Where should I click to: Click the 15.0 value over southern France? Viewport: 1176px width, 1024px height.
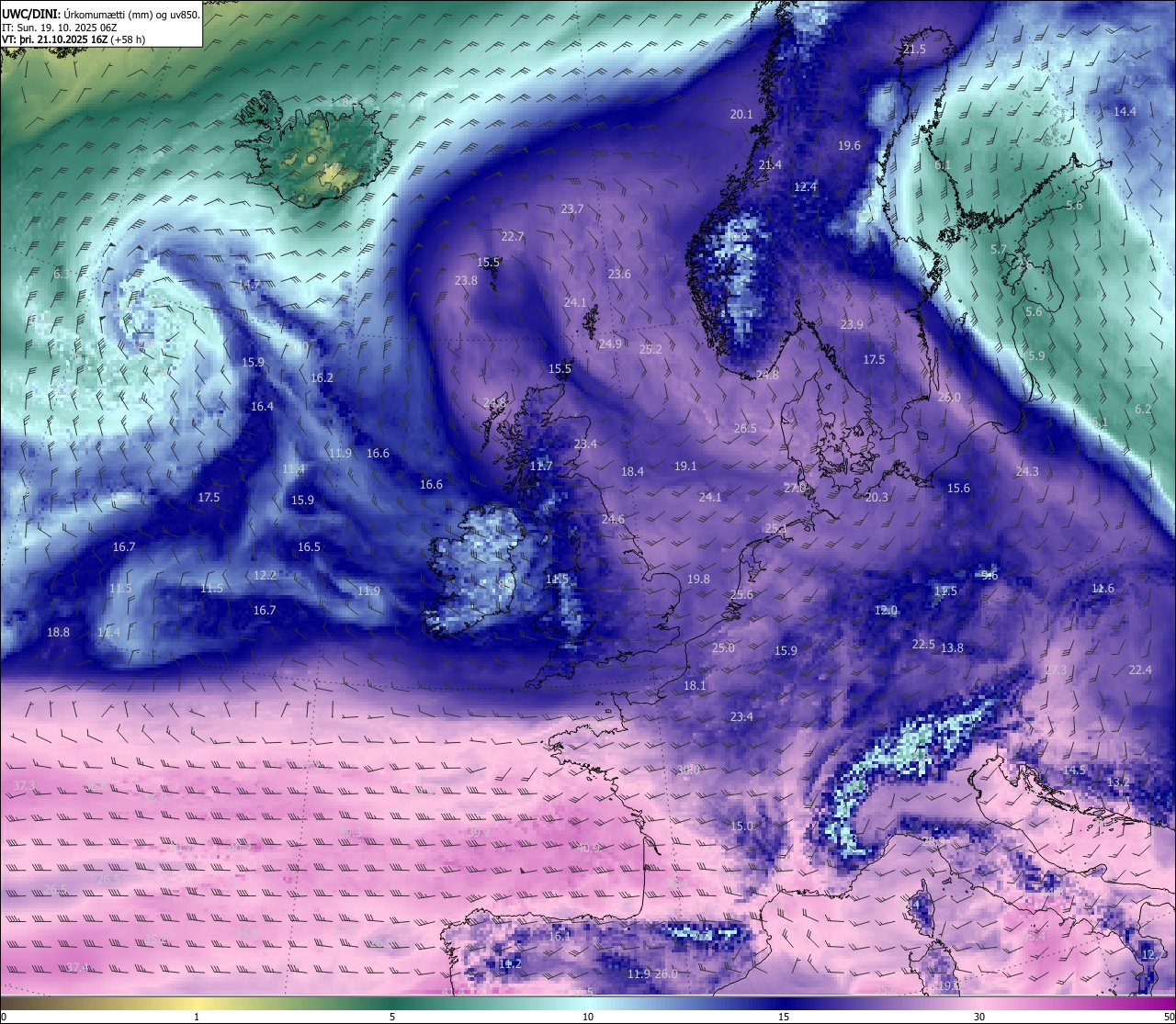(741, 827)
